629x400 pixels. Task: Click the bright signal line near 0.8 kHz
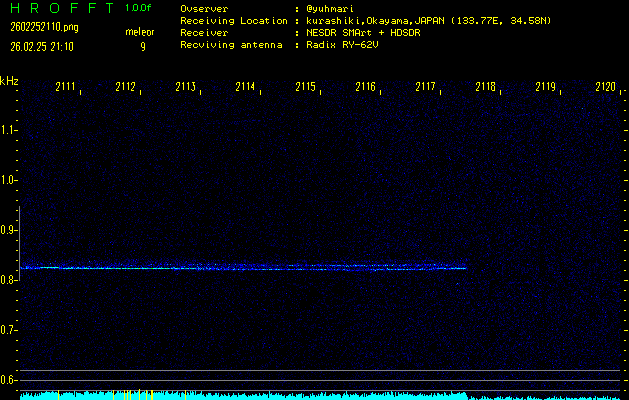(240, 268)
